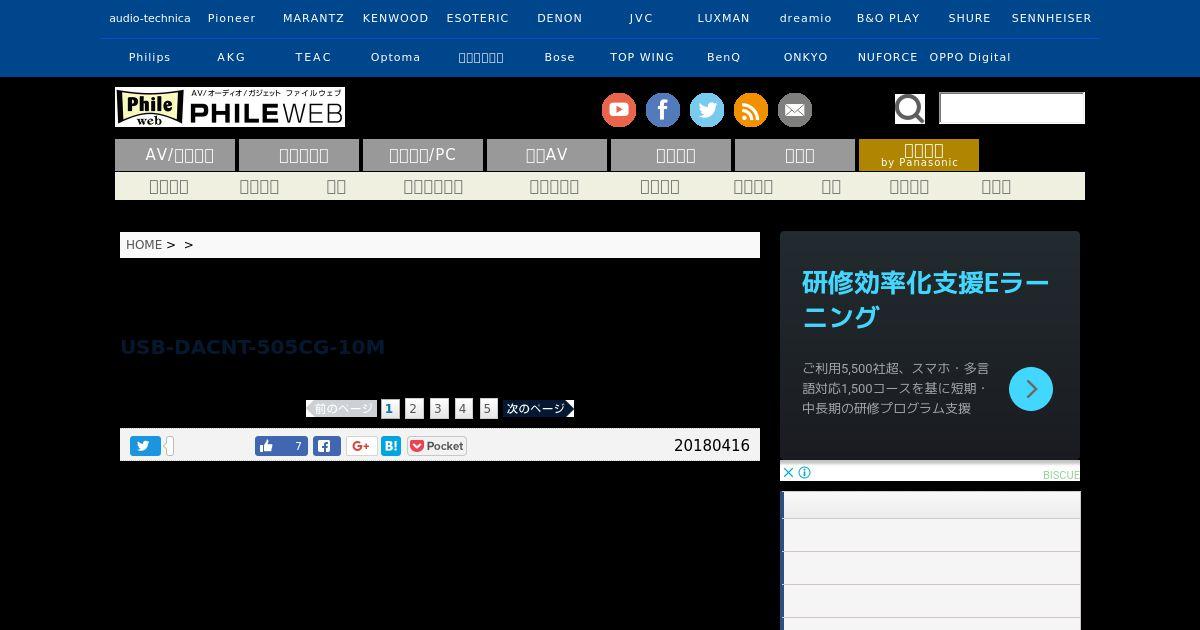The height and width of the screenshot is (630, 1200).
Task: Open the ONKYO brand link
Action: pos(806,57)
